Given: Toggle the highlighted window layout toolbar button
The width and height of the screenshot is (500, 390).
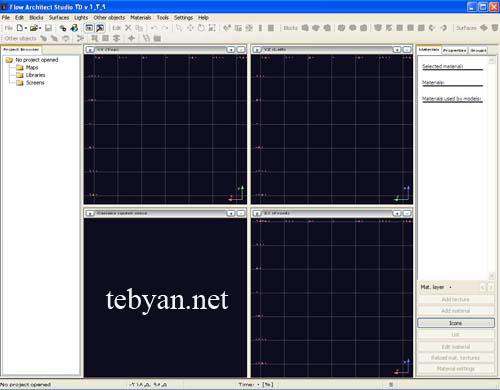Looking at the screenshot, I should pos(89,28).
